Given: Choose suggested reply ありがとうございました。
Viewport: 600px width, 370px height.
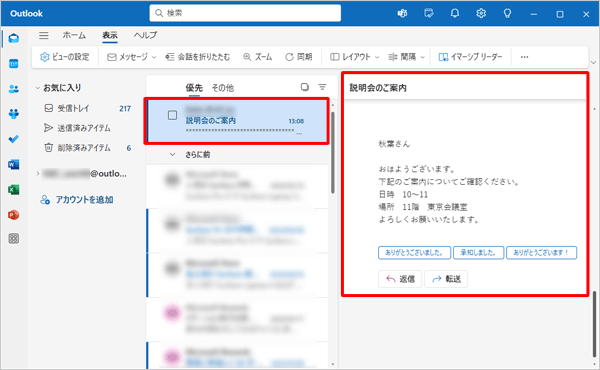Looking at the screenshot, I should (x=414, y=253).
